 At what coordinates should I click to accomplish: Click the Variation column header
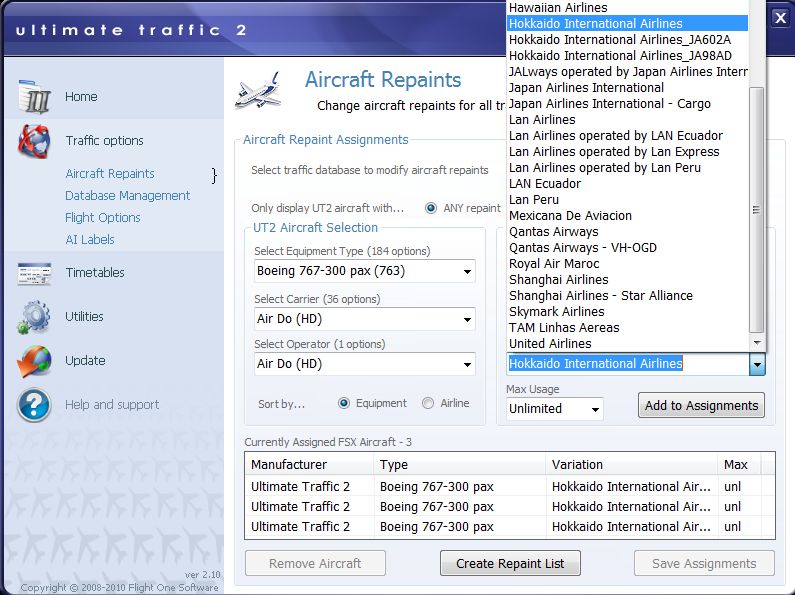pos(632,464)
